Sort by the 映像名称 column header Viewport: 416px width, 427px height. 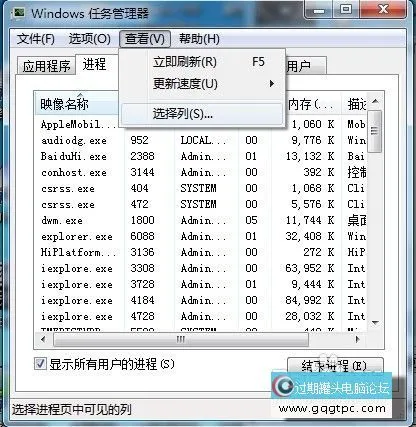[x=77, y=104]
